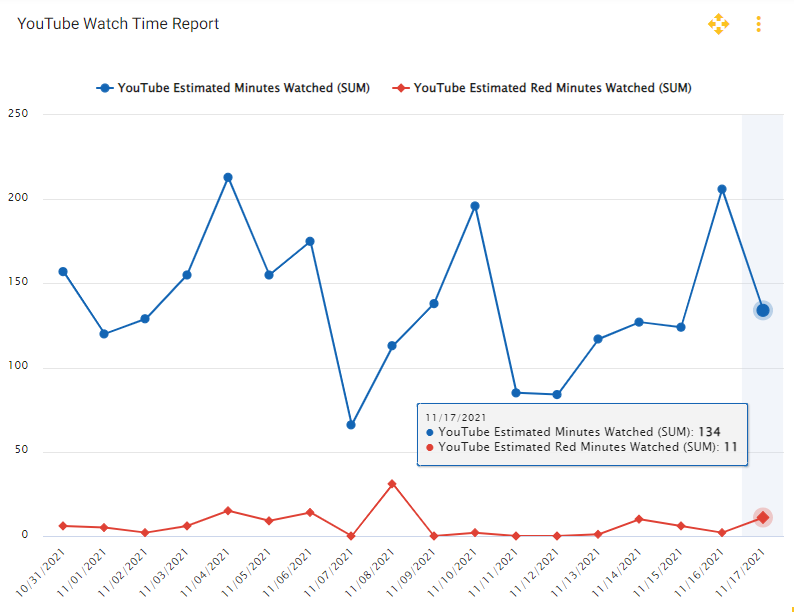Open the three-dot options menu
Image resolution: width=794 pixels, height=612 pixels.
tap(759, 24)
